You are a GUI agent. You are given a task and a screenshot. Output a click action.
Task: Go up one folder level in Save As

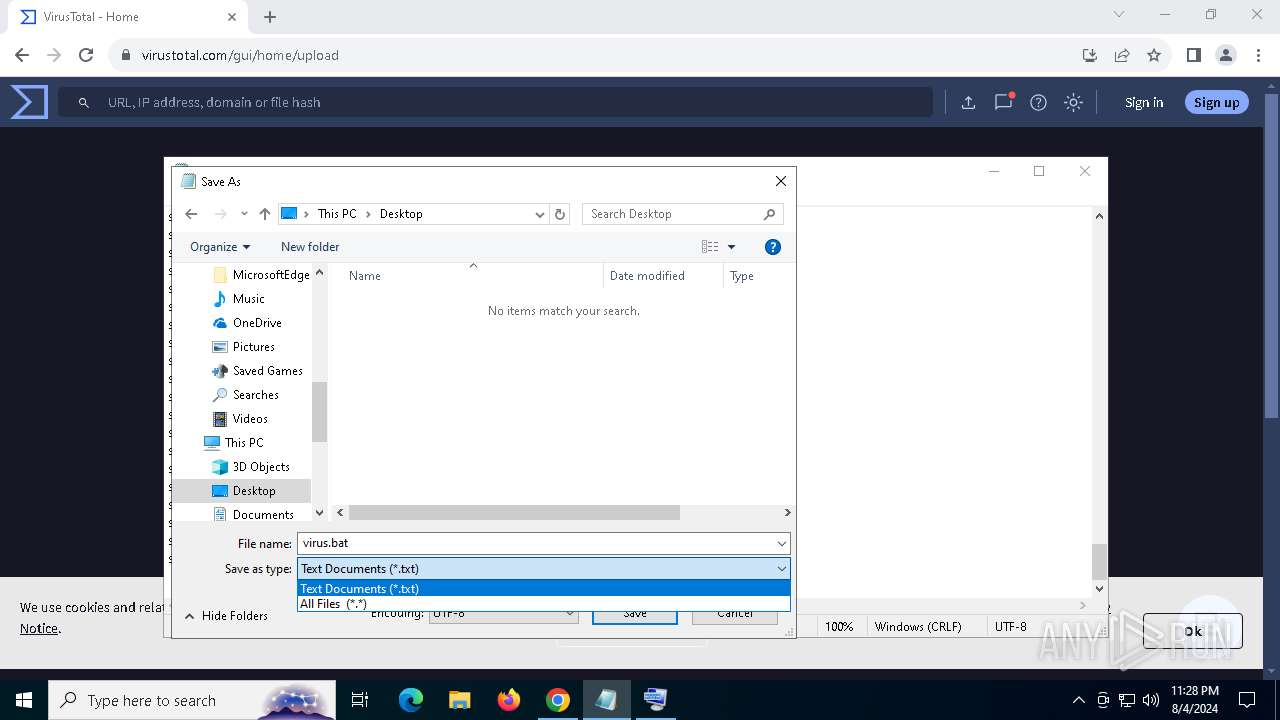[x=264, y=214]
